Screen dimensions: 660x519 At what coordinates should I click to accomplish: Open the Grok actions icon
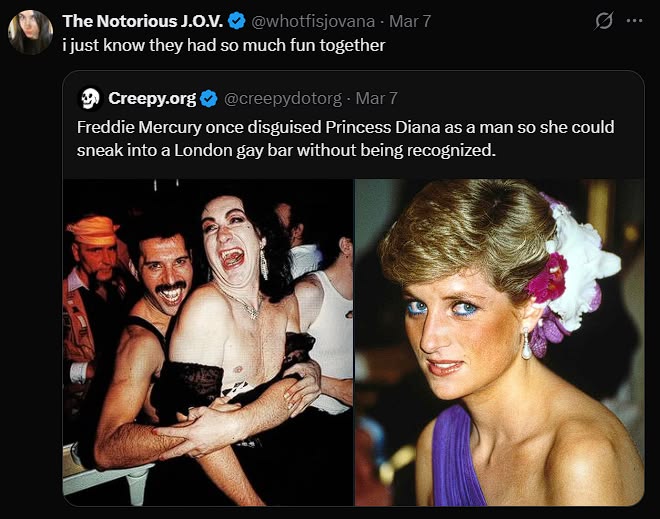click(x=604, y=20)
